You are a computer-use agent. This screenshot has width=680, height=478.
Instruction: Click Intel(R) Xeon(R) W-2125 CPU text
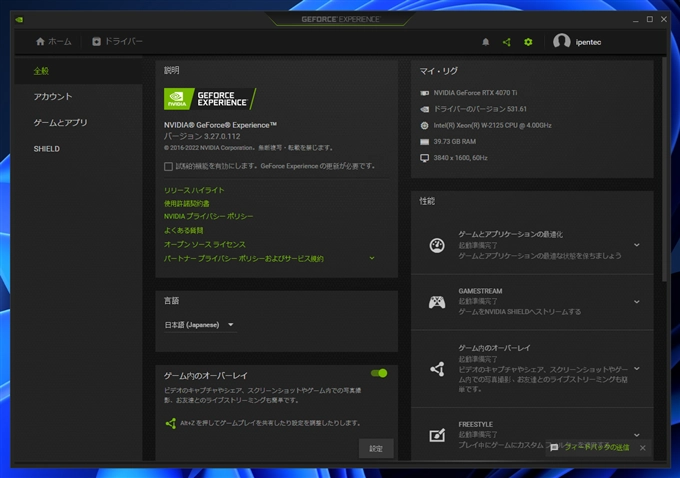point(493,125)
